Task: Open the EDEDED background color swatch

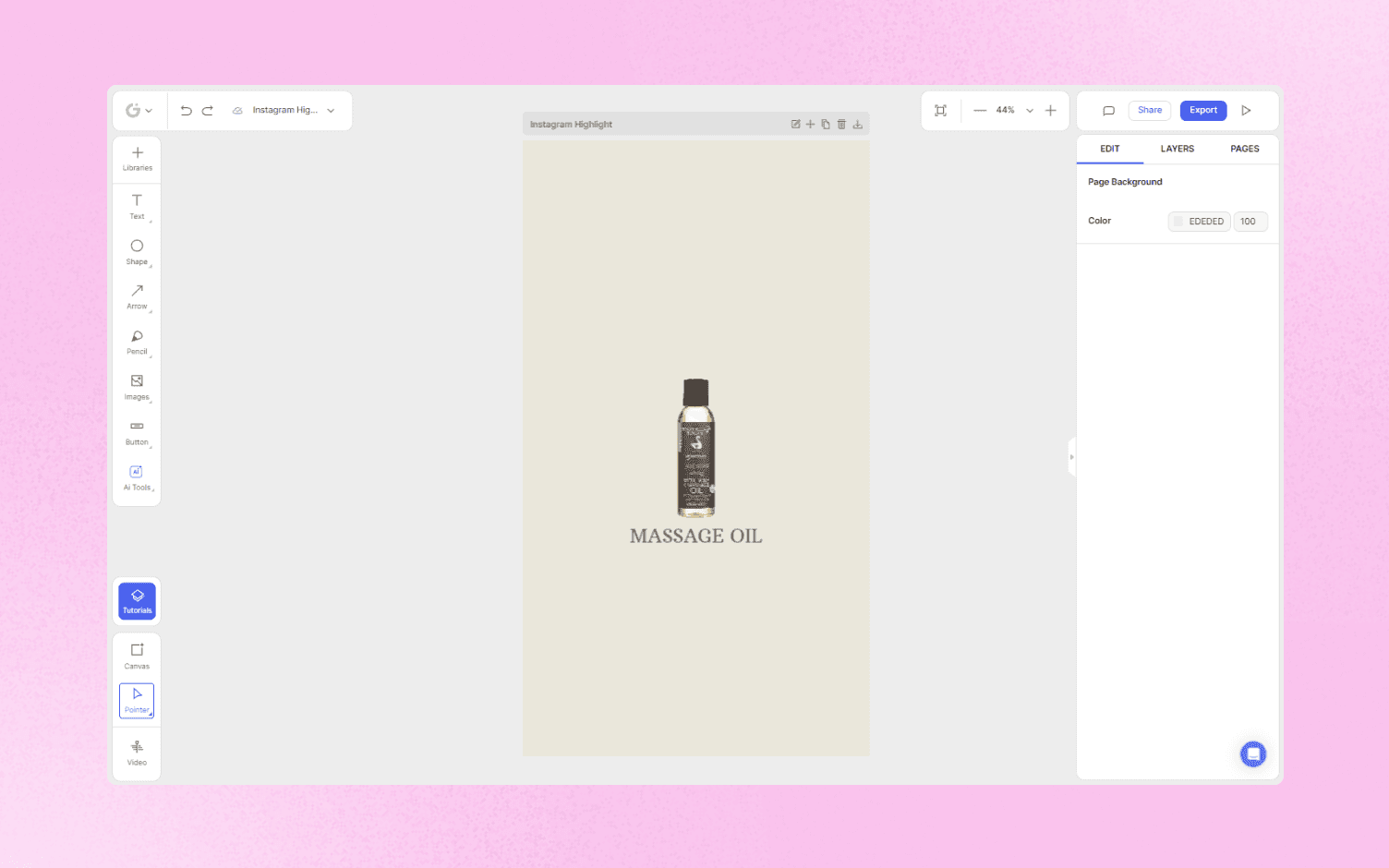Action: [x=1178, y=221]
